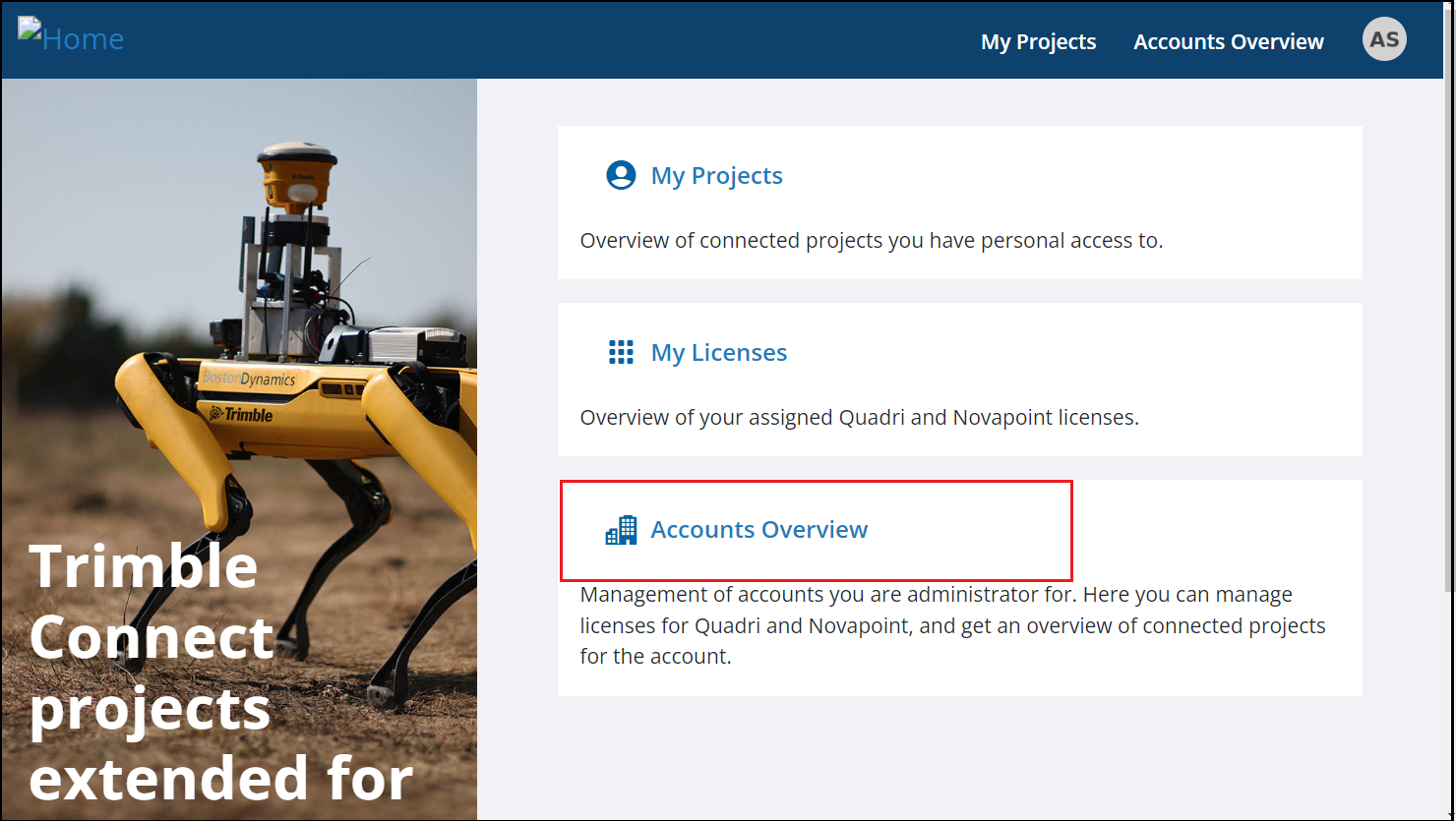Click the My Licenses grid icon
The height and width of the screenshot is (821, 1456).
coord(621,352)
